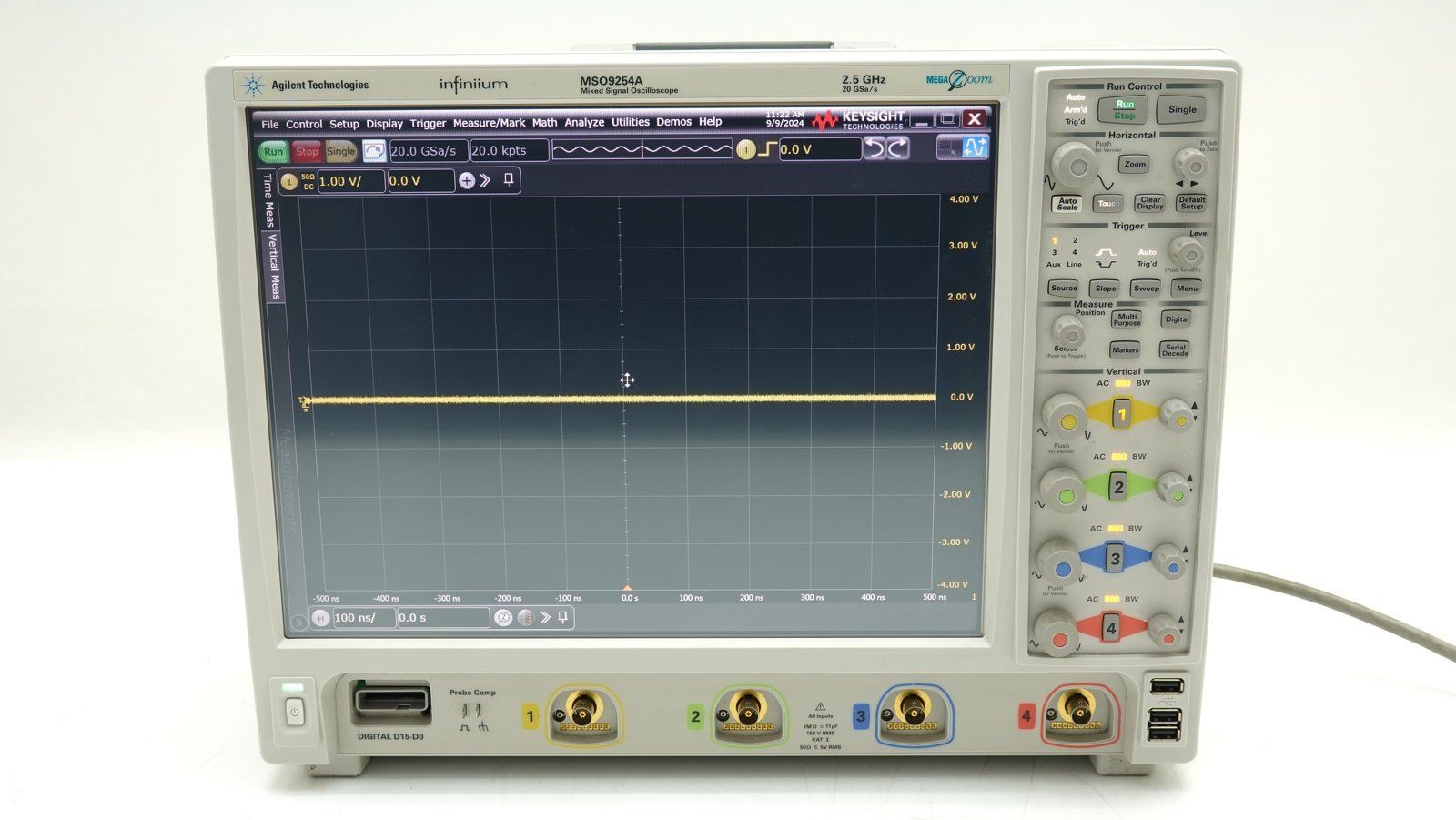Open the Analyze menu
Screen dimensions: 1456x820
pyautogui.click(x=584, y=123)
